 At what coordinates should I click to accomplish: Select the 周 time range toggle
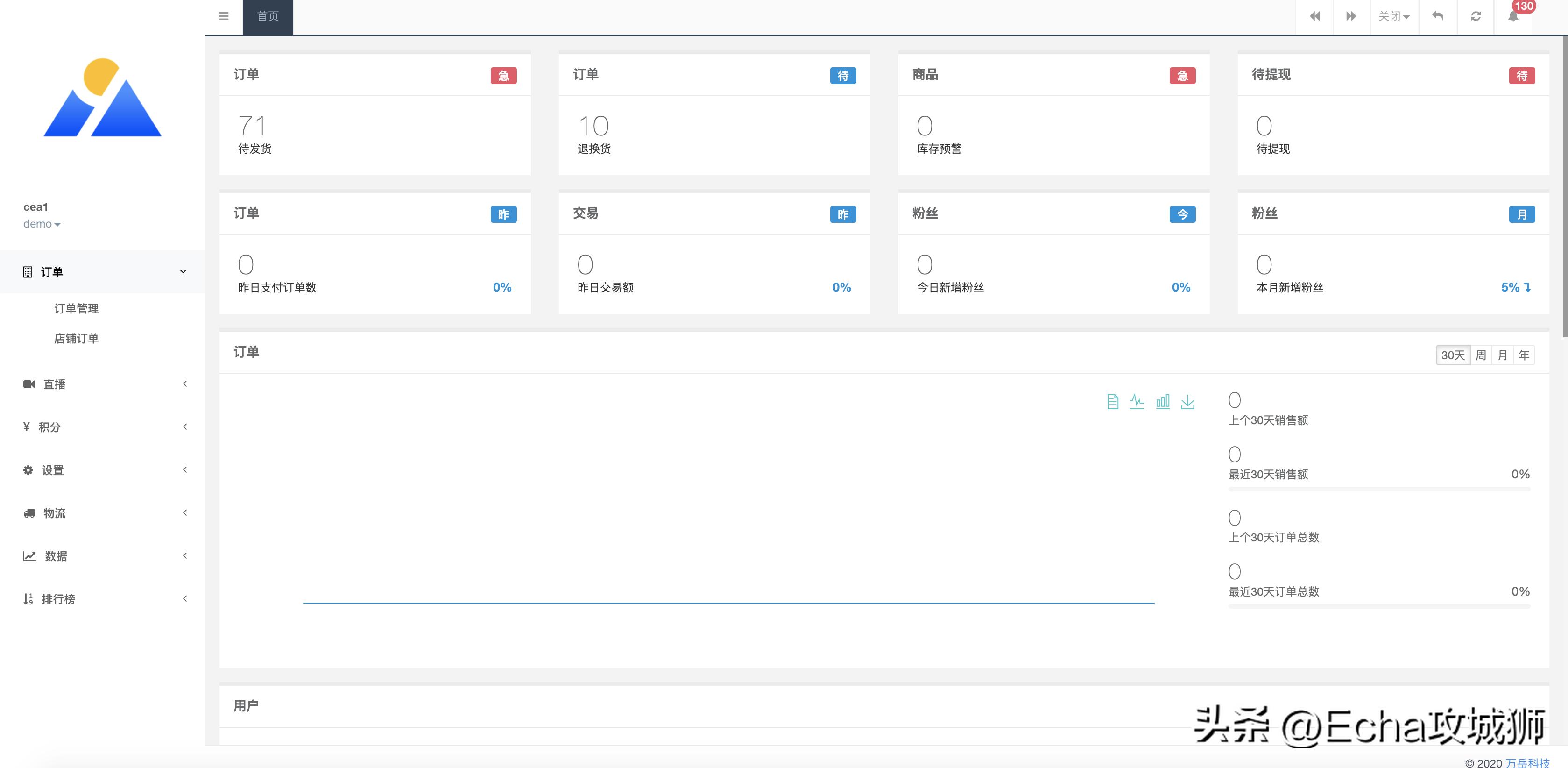(x=1481, y=355)
